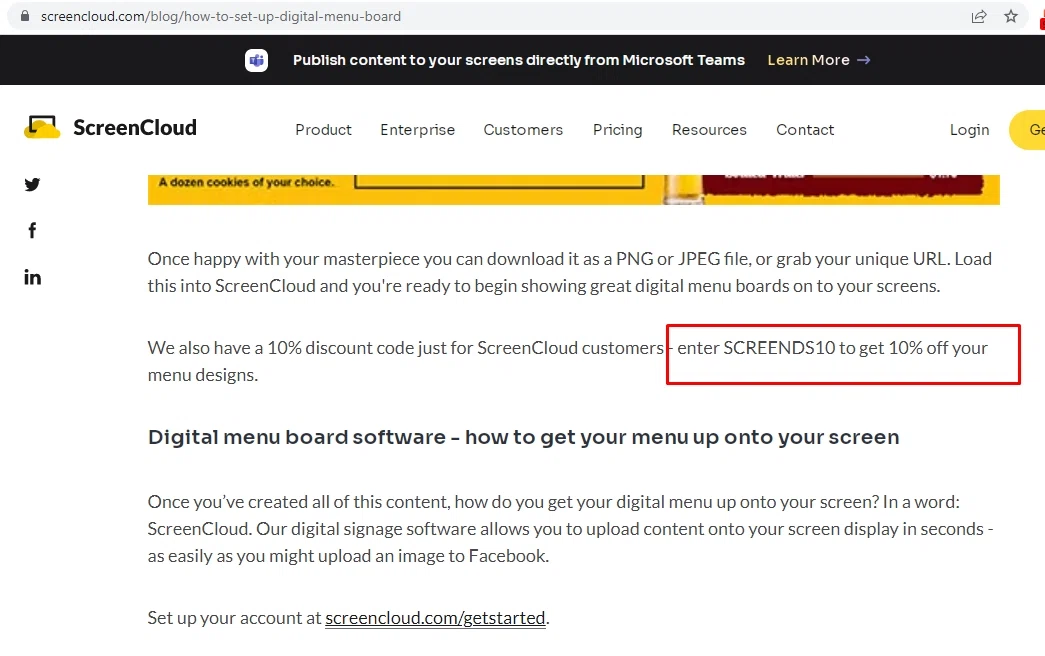The height and width of the screenshot is (656, 1045).
Task: Click the Facebook share icon
Action: [32, 231]
